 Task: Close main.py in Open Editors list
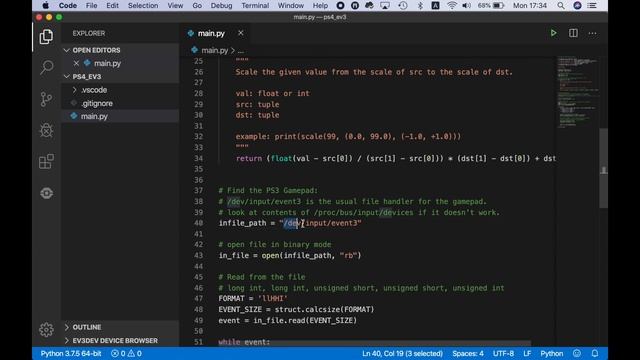[76, 63]
